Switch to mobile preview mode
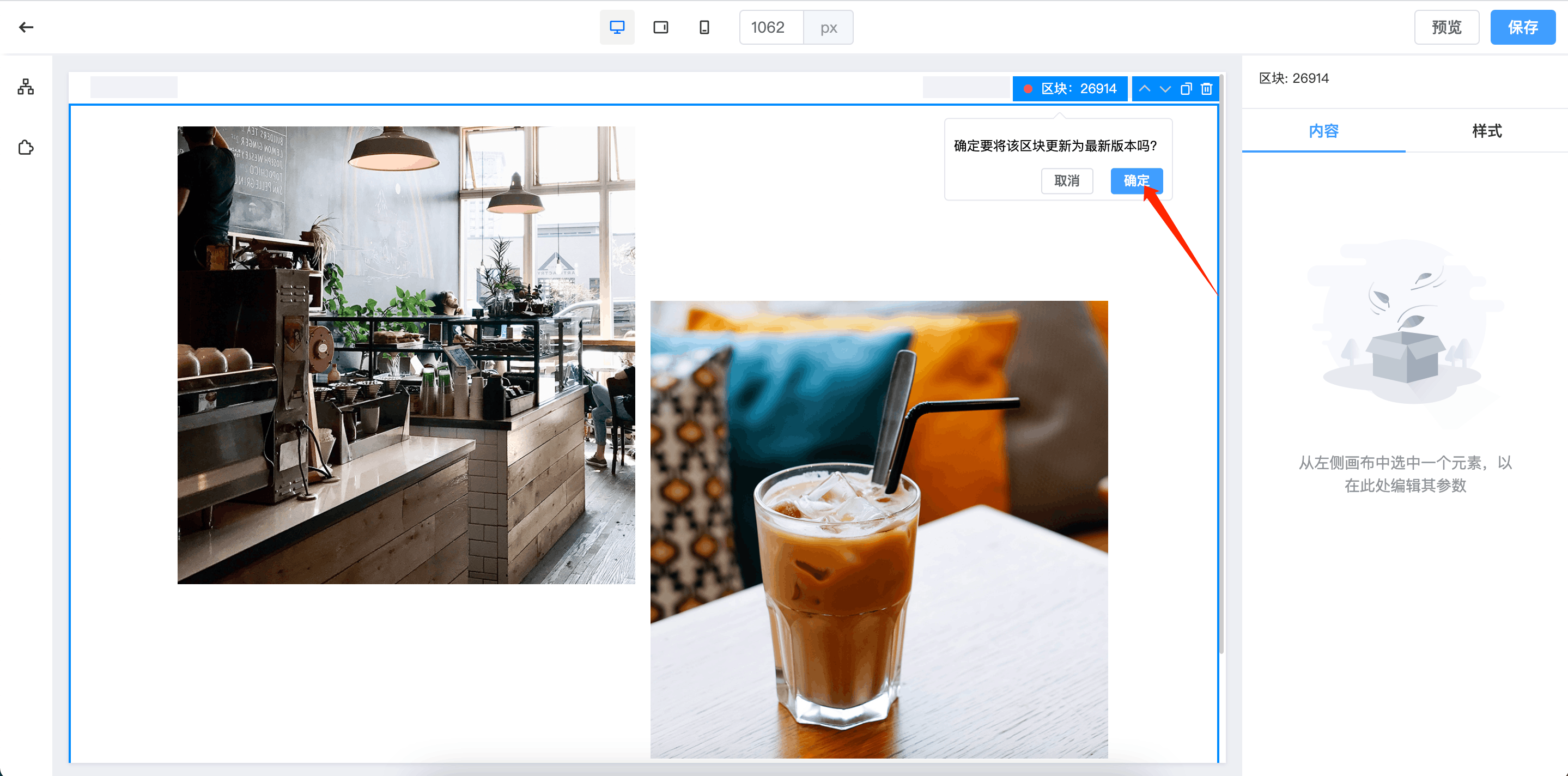1568x776 pixels. pos(704,27)
